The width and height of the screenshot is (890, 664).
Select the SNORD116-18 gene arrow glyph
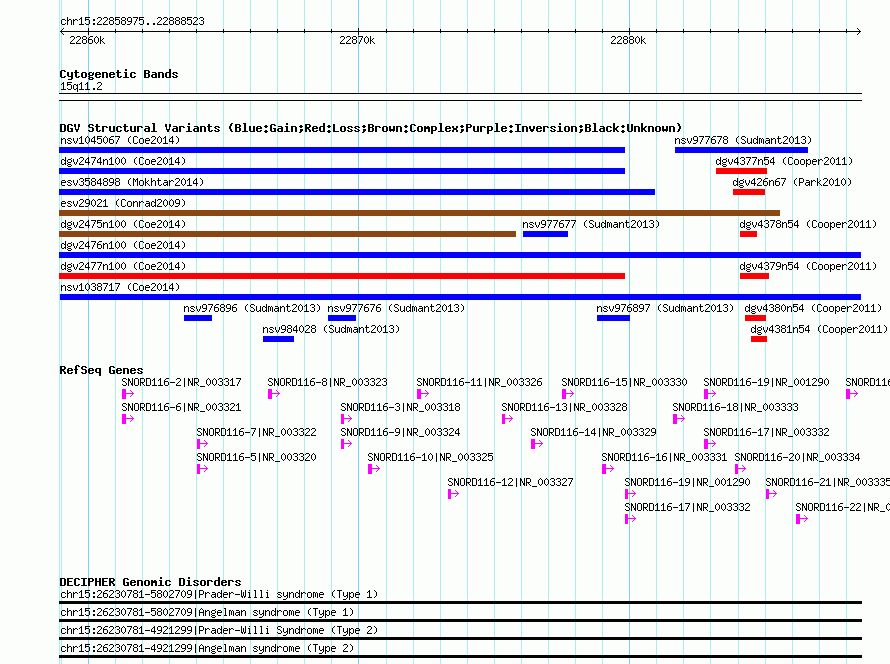(x=678, y=419)
